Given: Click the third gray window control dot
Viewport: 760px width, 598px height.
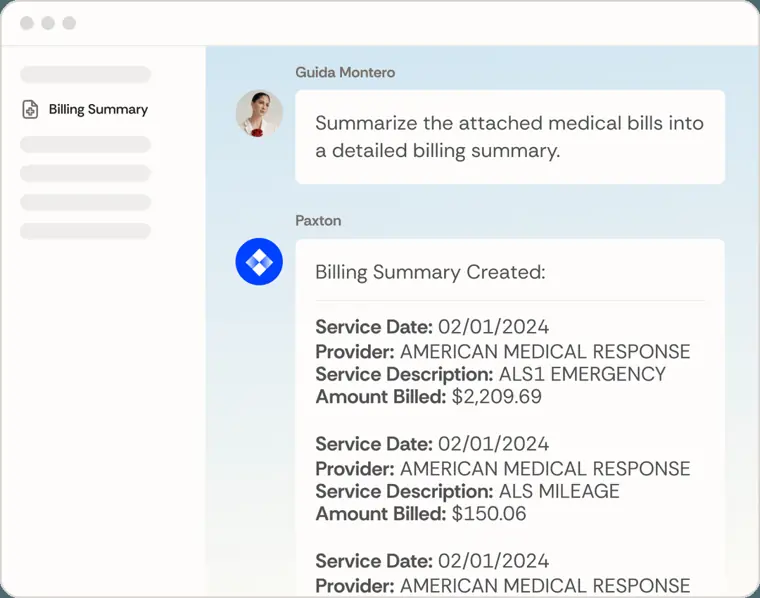Looking at the screenshot, I should coord(69,23).
